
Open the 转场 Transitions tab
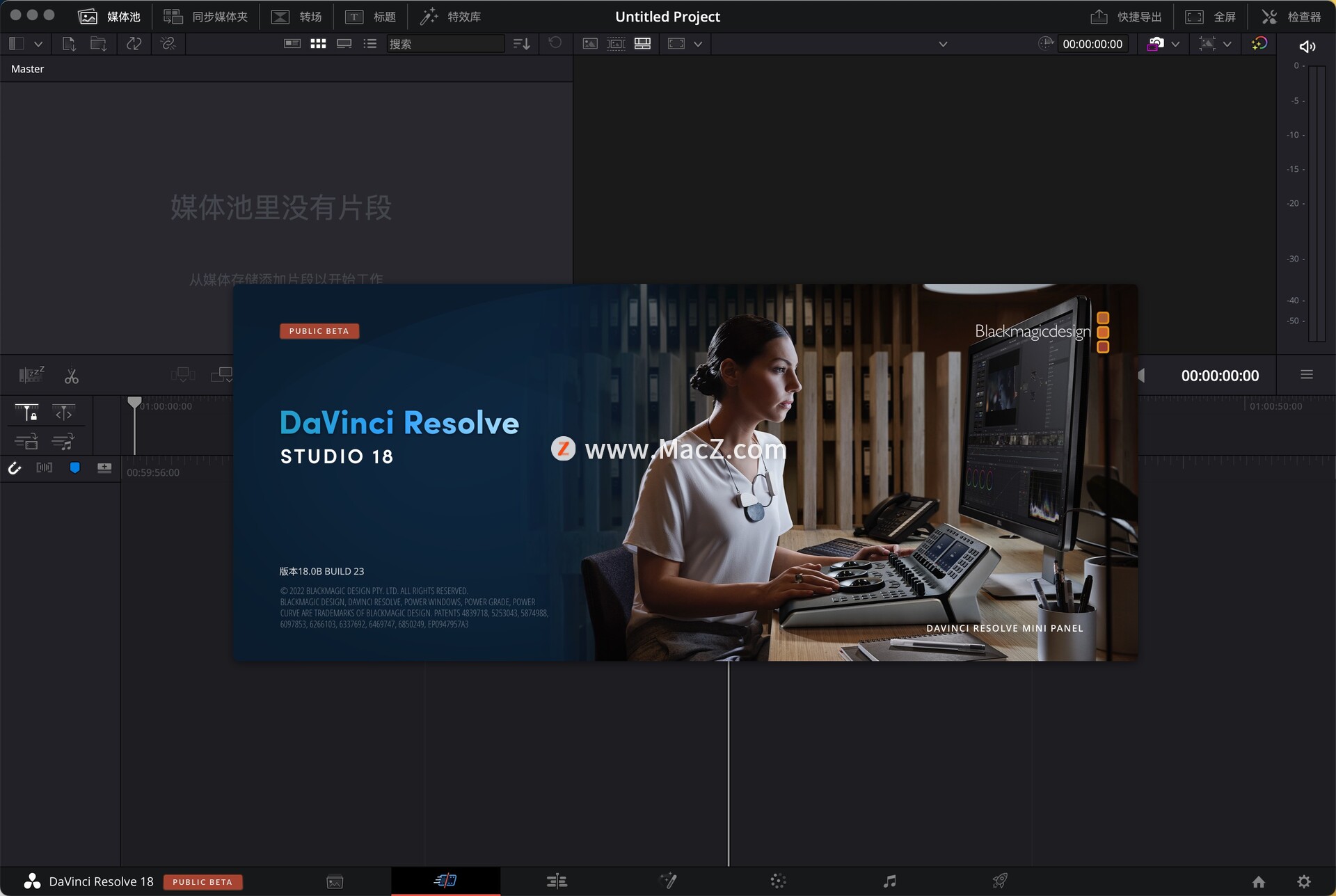(x=296, y=17)
